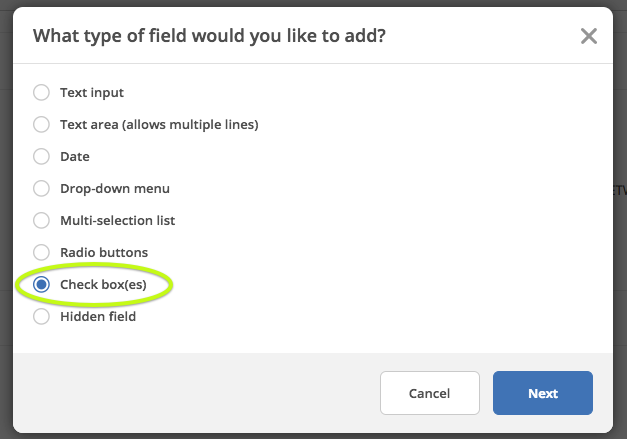The image size is (627, 439).
Task: Click the "Drop-down menu" label text
Action: [115, 189]
